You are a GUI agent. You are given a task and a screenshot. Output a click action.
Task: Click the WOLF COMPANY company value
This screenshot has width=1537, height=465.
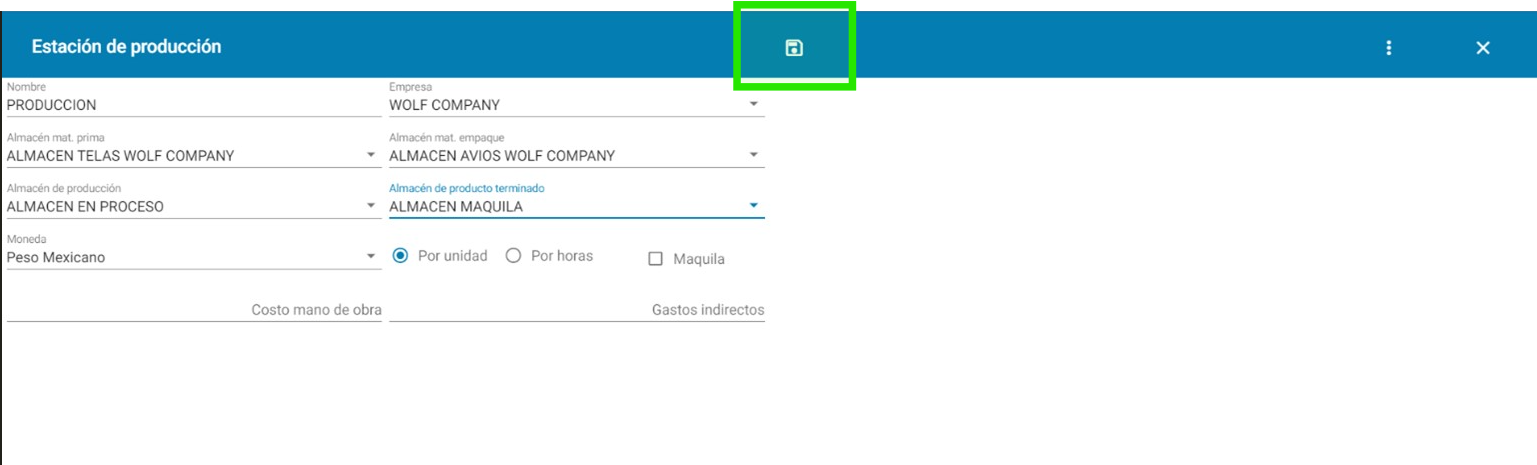[444, 104]
